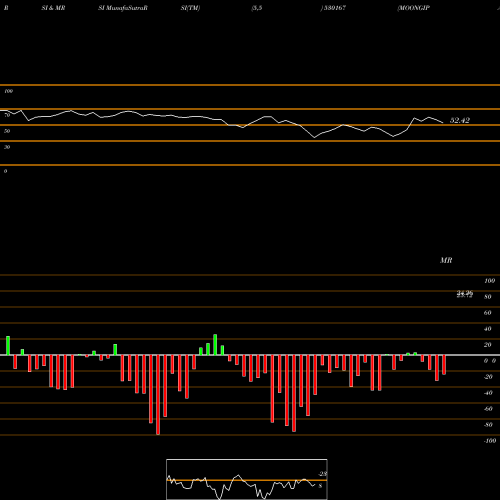Click the RSI value 52.42 label
This screenshot has height=500, width=500.
(460, 121)
